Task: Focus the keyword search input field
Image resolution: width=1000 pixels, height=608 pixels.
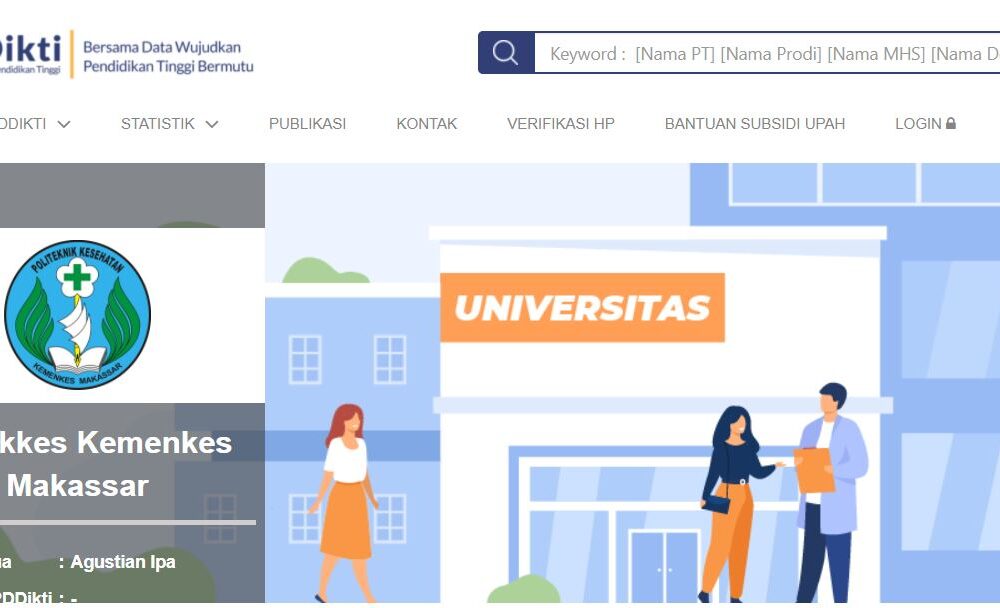Action: click(x=767, y=53)
